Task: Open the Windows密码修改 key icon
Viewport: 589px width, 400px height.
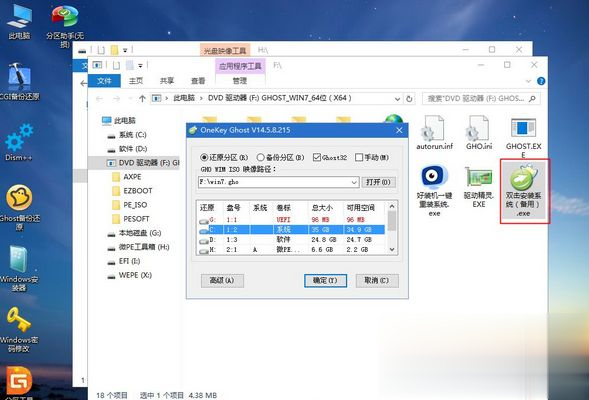Action: pos(19,329)
